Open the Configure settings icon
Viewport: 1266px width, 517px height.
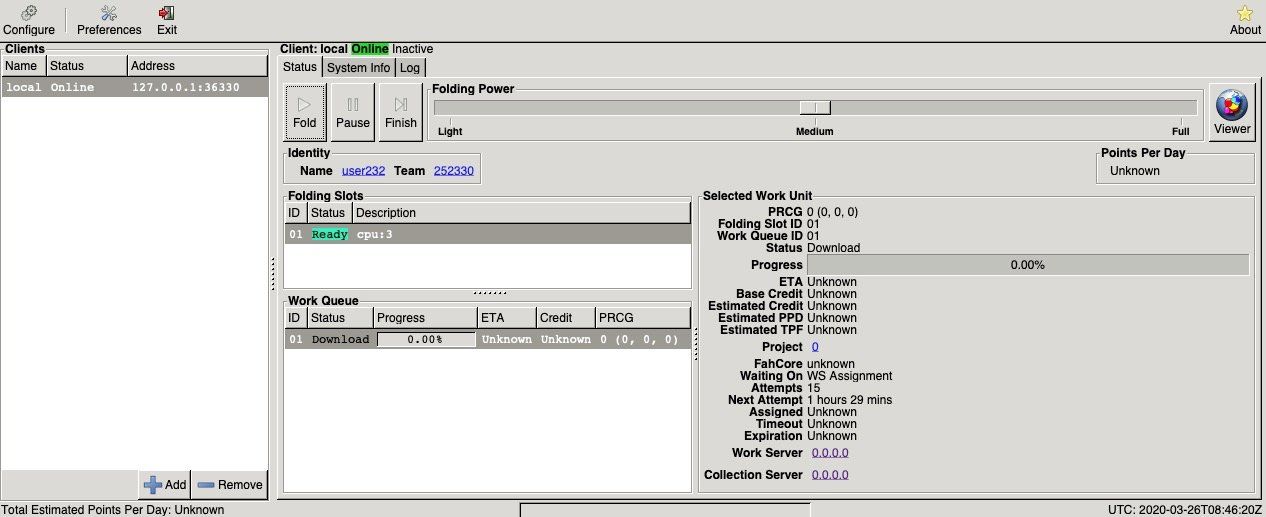tap(29, 19)
